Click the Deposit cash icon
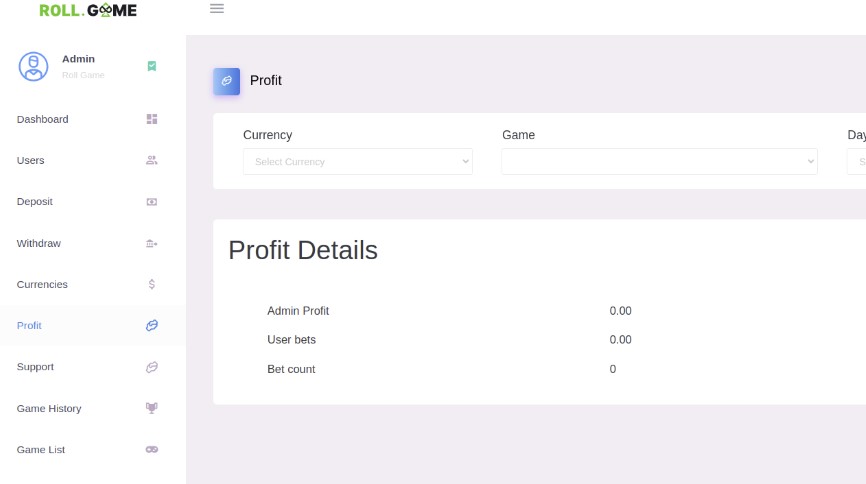 (x=151, y=202)
